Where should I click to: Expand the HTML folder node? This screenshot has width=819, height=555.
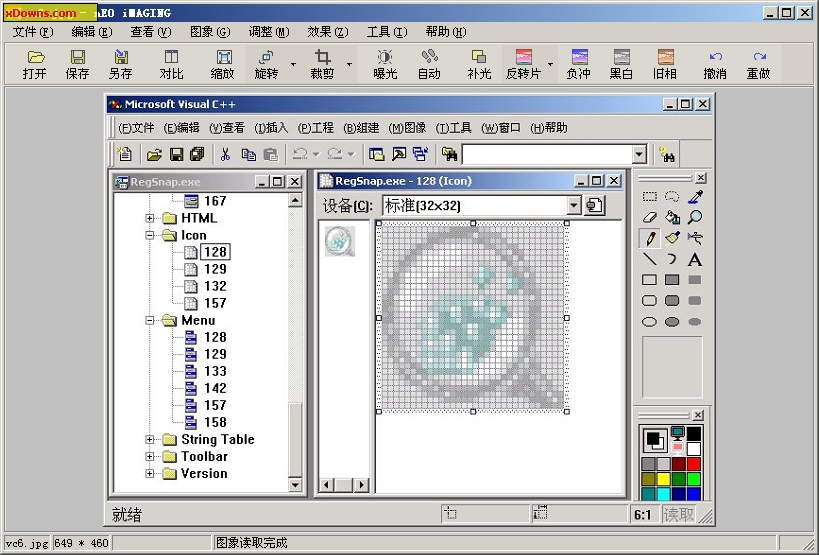(150, 218)
